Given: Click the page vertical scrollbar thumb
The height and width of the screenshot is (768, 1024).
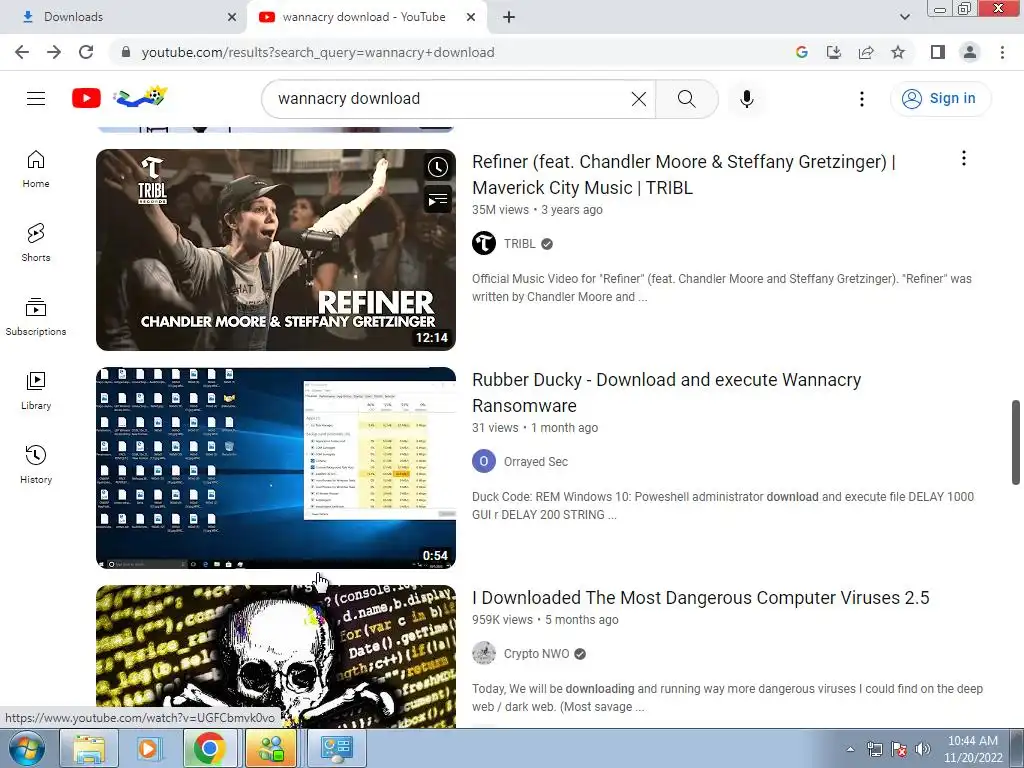Looking at the screenshot, I should click(x=1016, y=442).
